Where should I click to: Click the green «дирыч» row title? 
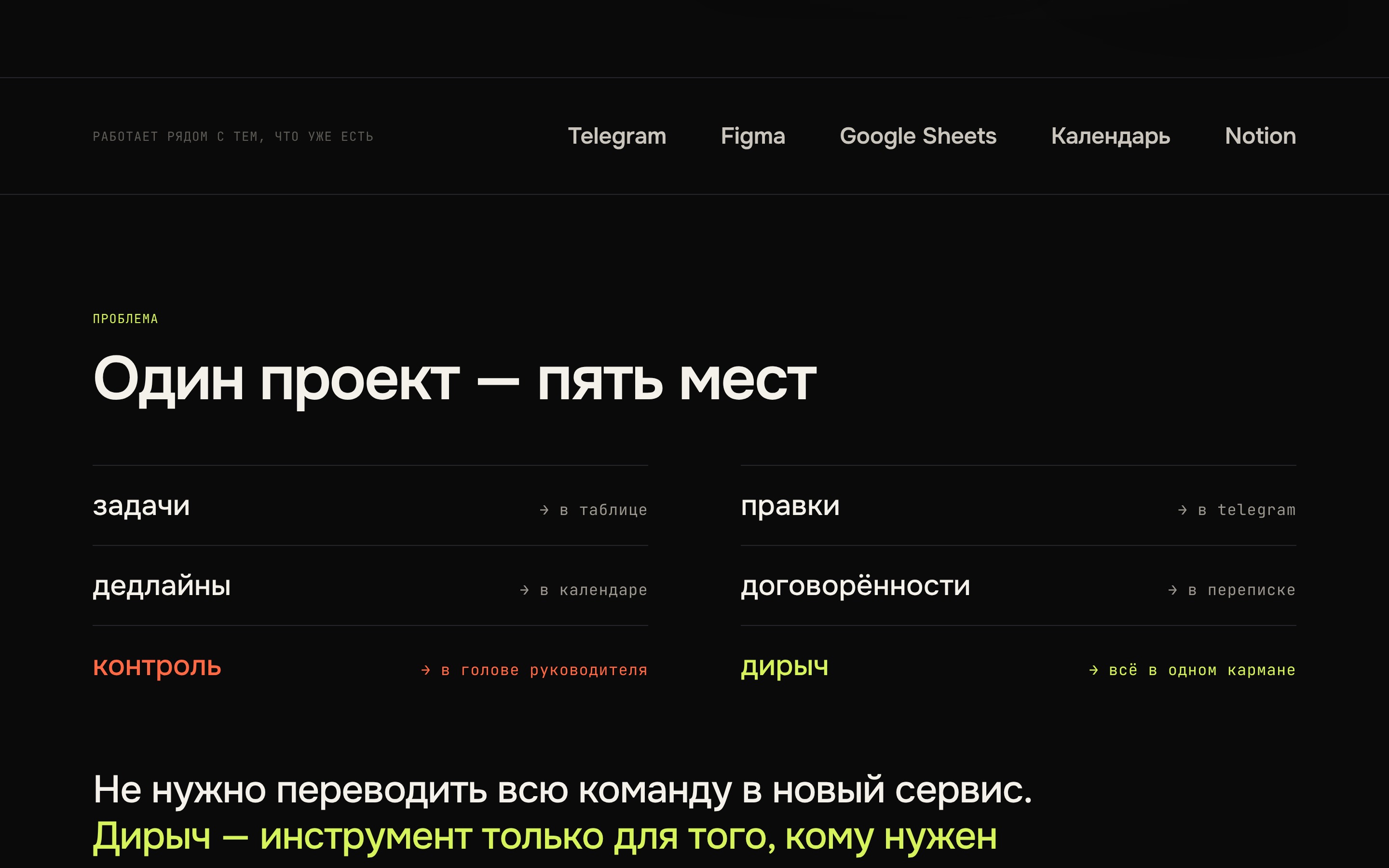785,667
